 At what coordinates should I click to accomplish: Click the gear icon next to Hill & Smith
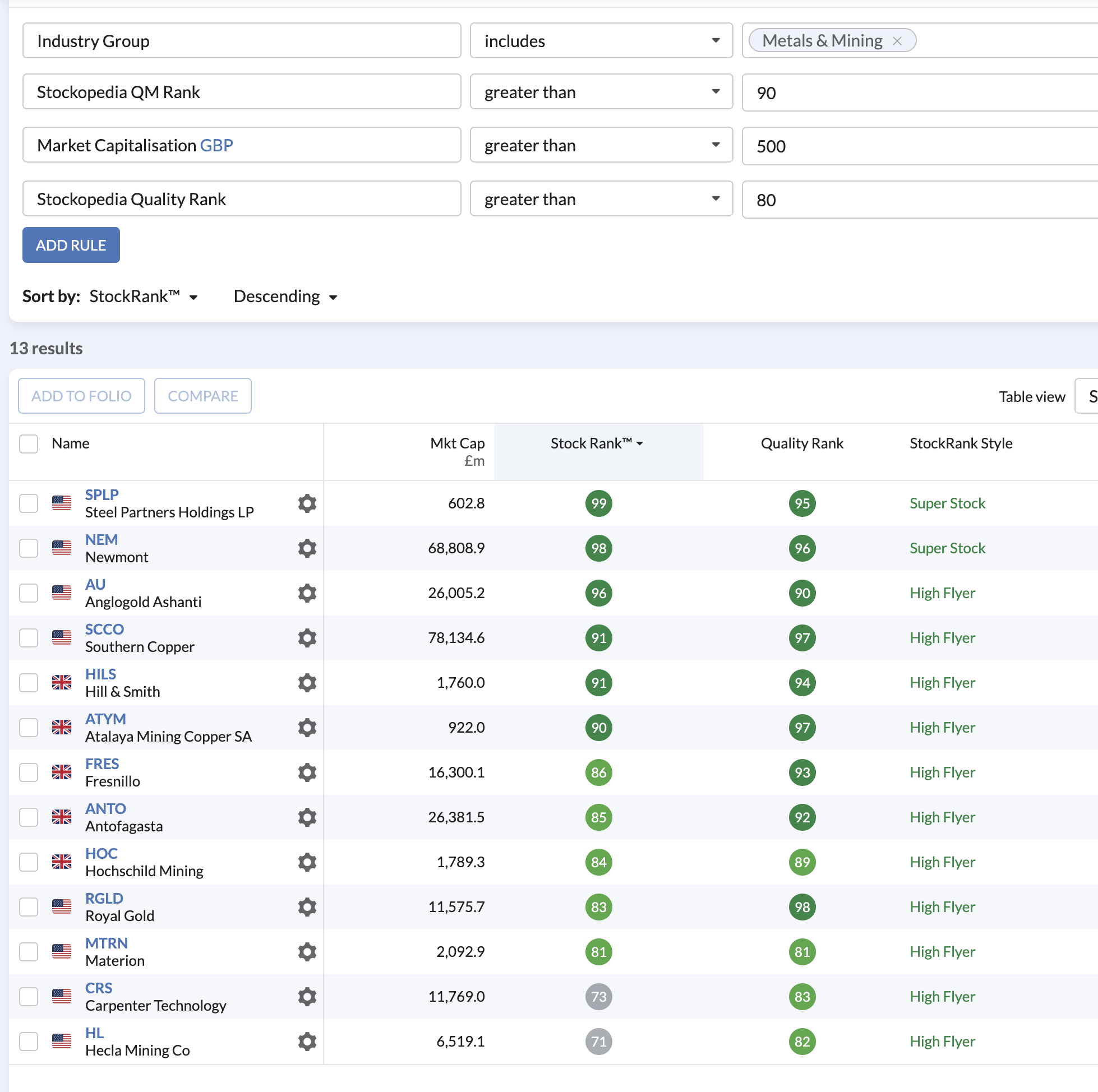(x=307, y=683)
